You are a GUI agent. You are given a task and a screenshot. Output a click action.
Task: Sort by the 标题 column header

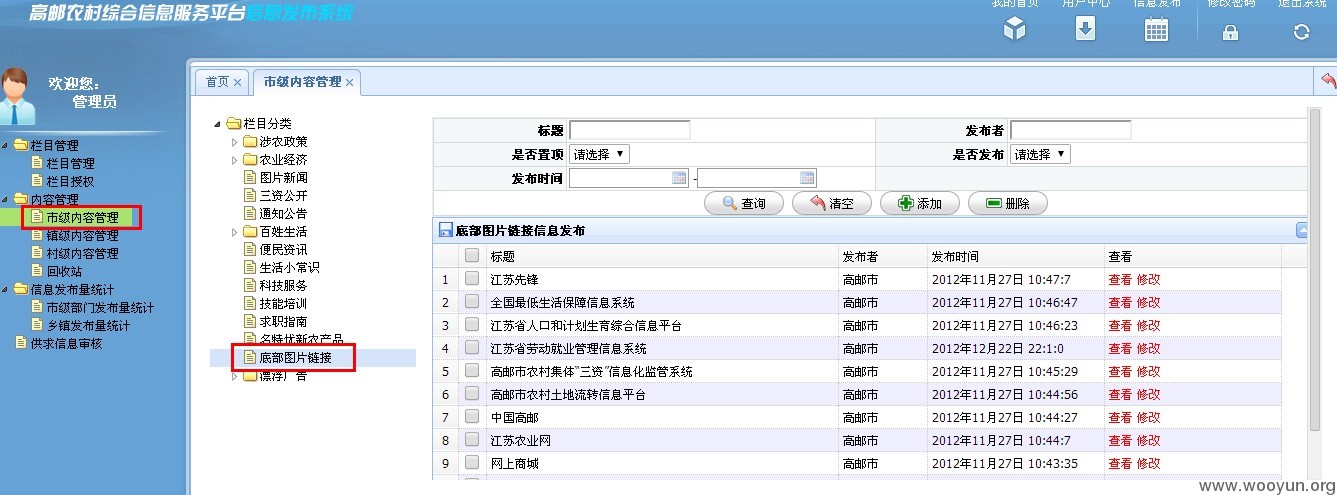(x=662, y=257)
